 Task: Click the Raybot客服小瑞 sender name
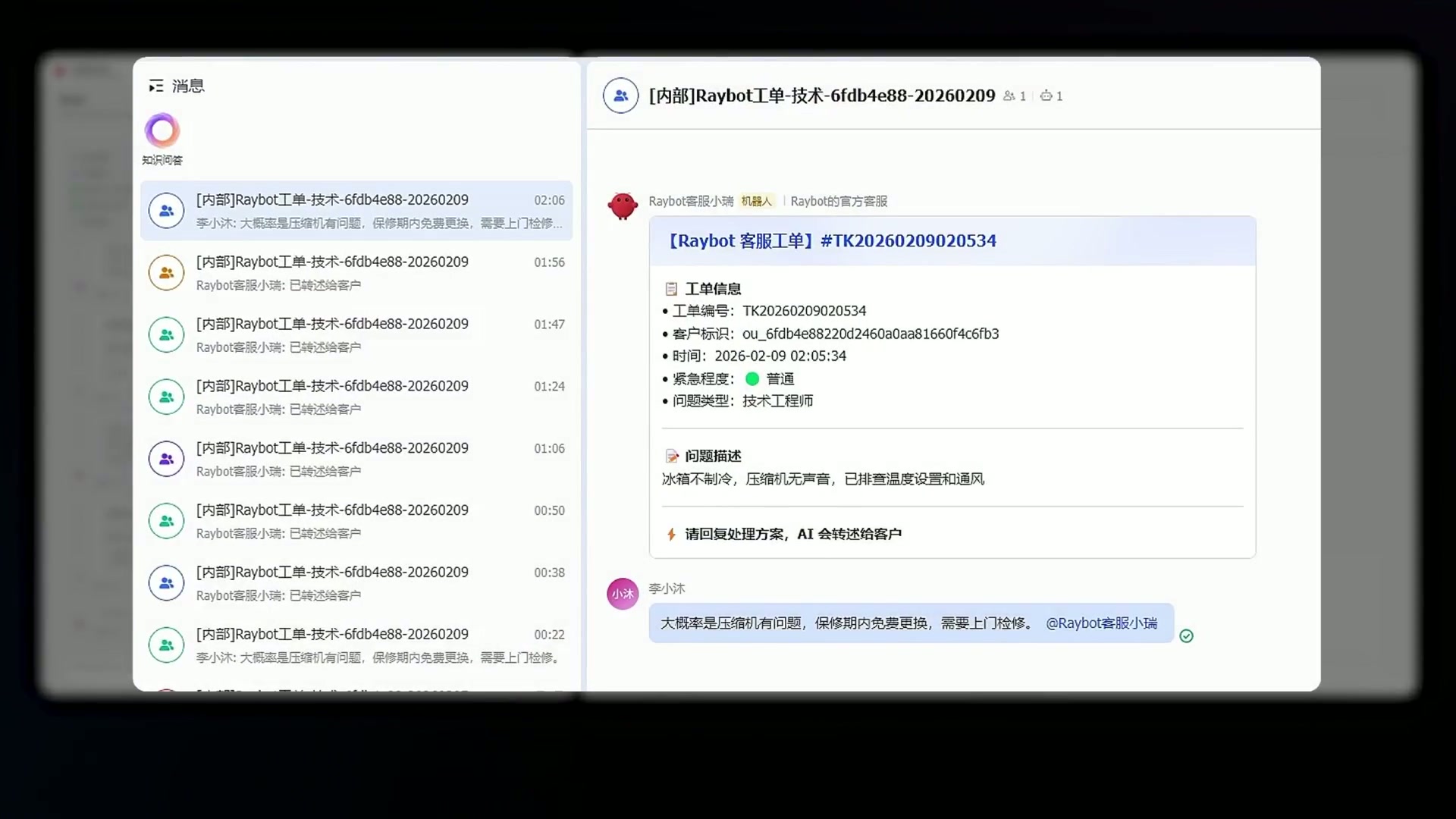pyautogui.click(x=691, y=201)
